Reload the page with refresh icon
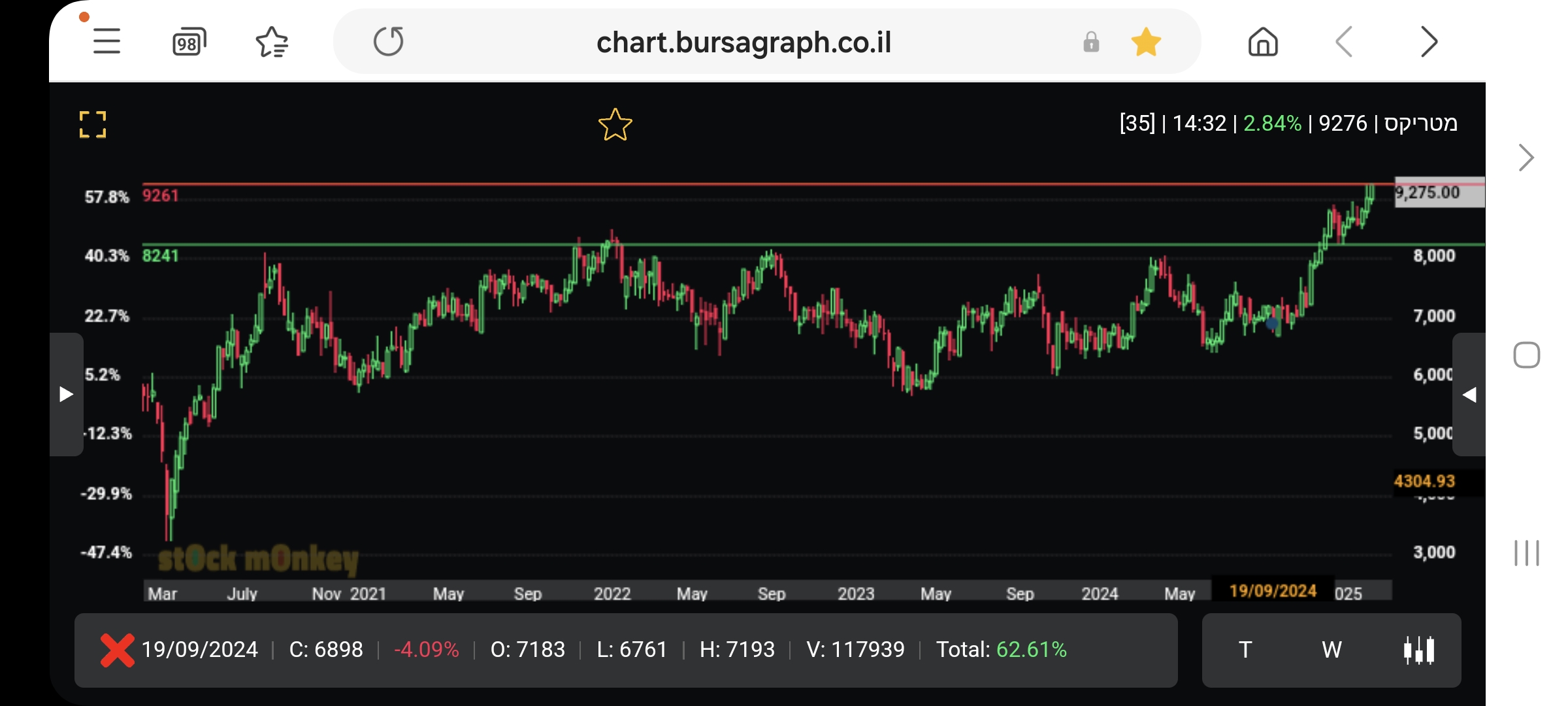Image resolution: width=1568 pixels, height=706 pixels. coord(389,42)
